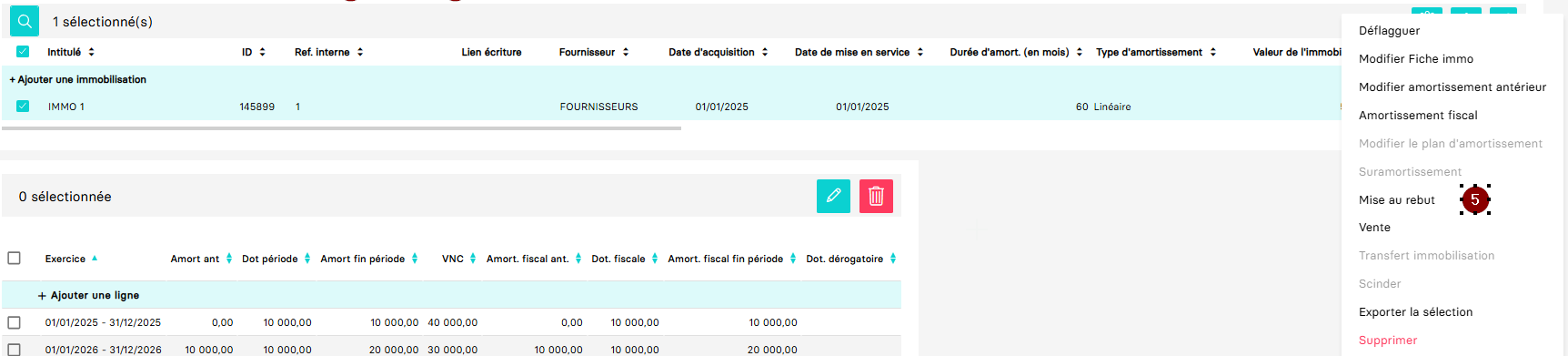Sort by Dot période column arrows
This screenshot has width=1568, height=356.
(307, 259)
